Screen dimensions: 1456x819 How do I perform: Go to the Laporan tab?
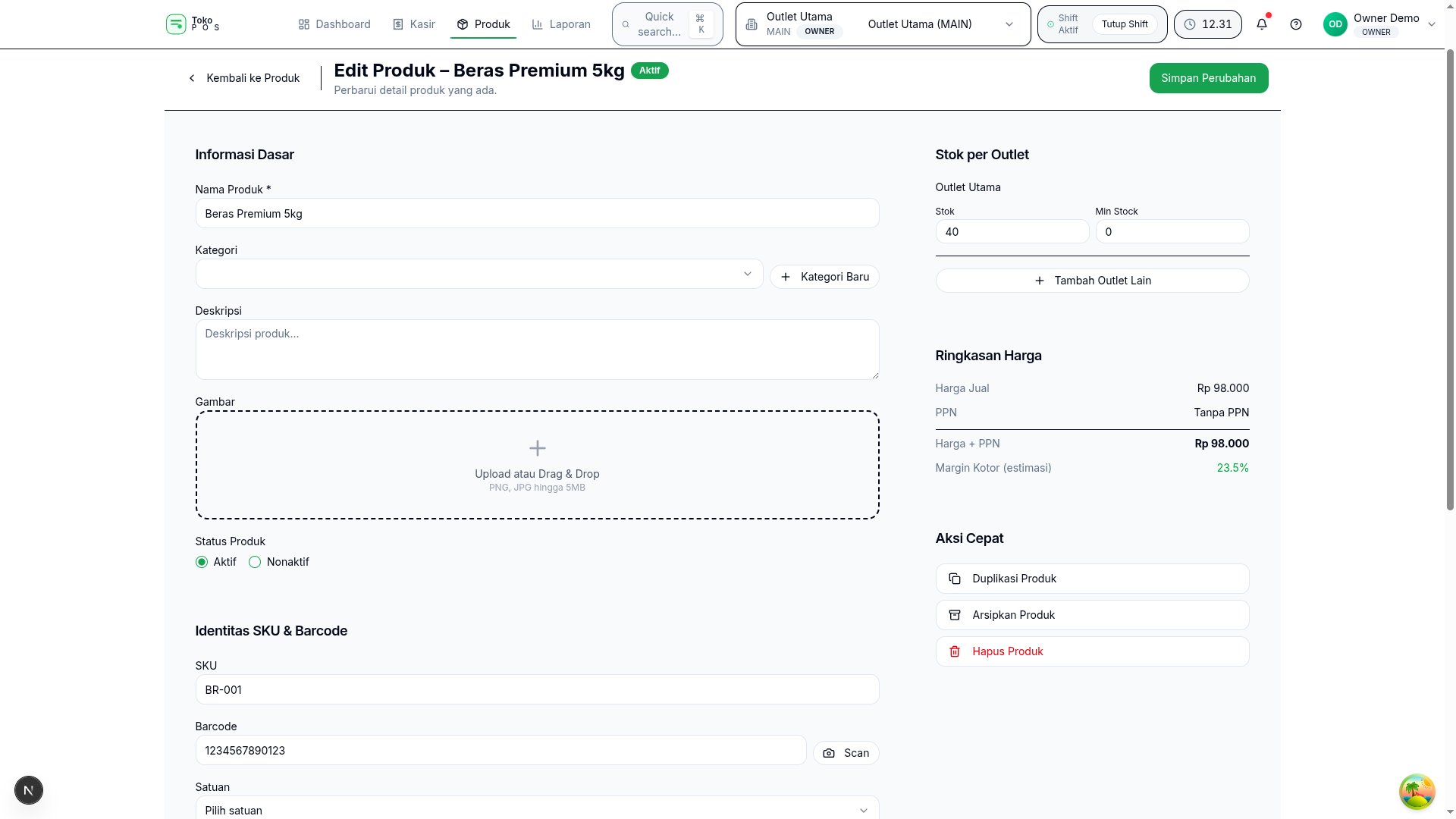(x=561, y=24)
